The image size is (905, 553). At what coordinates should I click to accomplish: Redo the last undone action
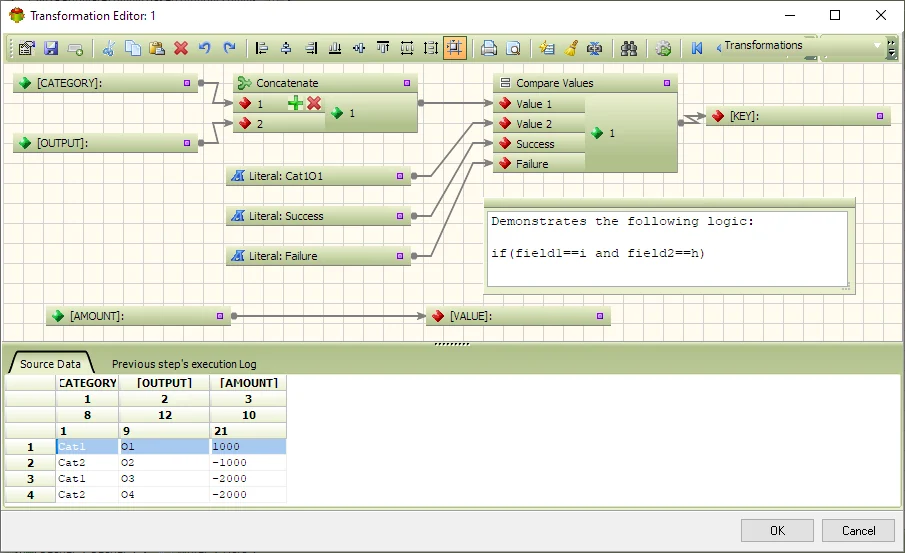(229, 48)
